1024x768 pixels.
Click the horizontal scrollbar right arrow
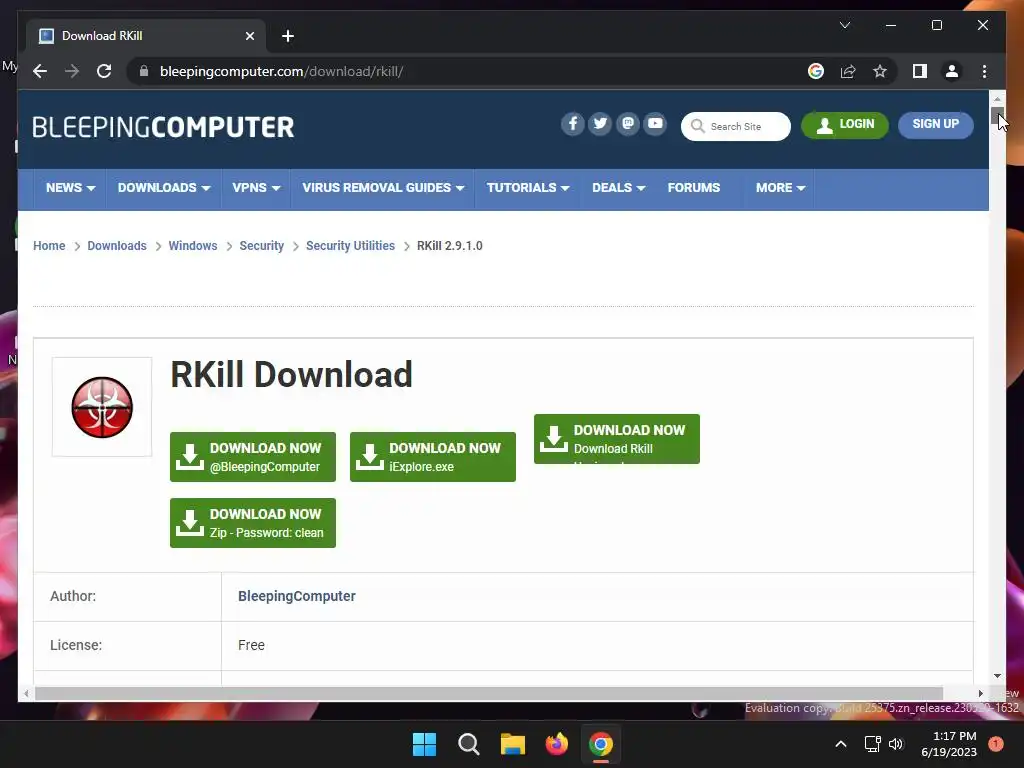(x=980, y=694)
